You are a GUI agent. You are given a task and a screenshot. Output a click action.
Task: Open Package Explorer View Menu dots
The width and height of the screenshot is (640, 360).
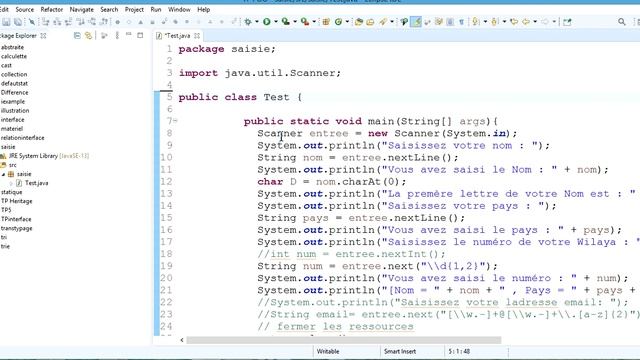click(x=117, y=36)
